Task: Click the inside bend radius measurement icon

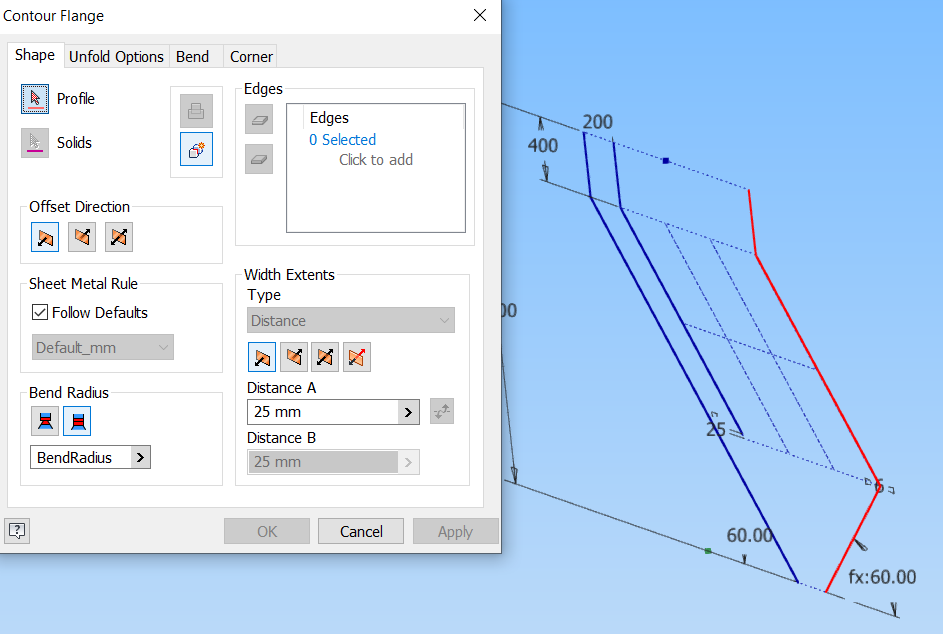Action: pos(44,420)
